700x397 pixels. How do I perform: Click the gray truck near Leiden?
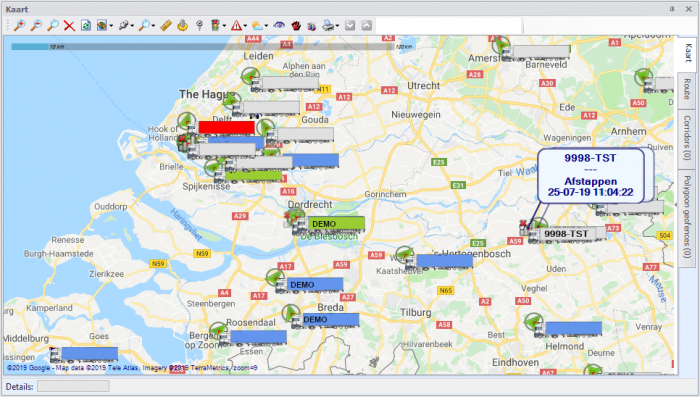pos(285,84)
